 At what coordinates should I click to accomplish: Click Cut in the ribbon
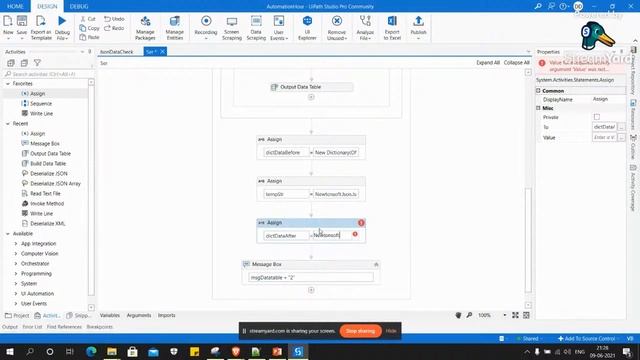pos(88,19)
